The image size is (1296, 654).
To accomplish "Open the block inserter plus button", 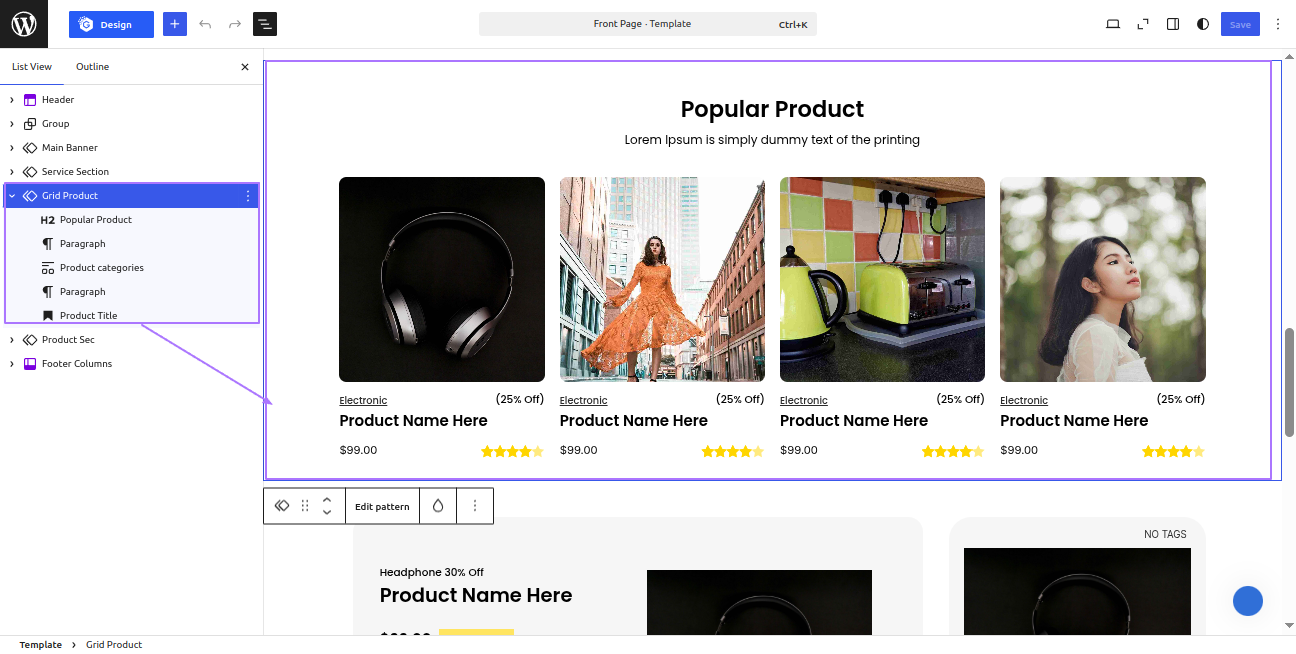I will 175,24.
